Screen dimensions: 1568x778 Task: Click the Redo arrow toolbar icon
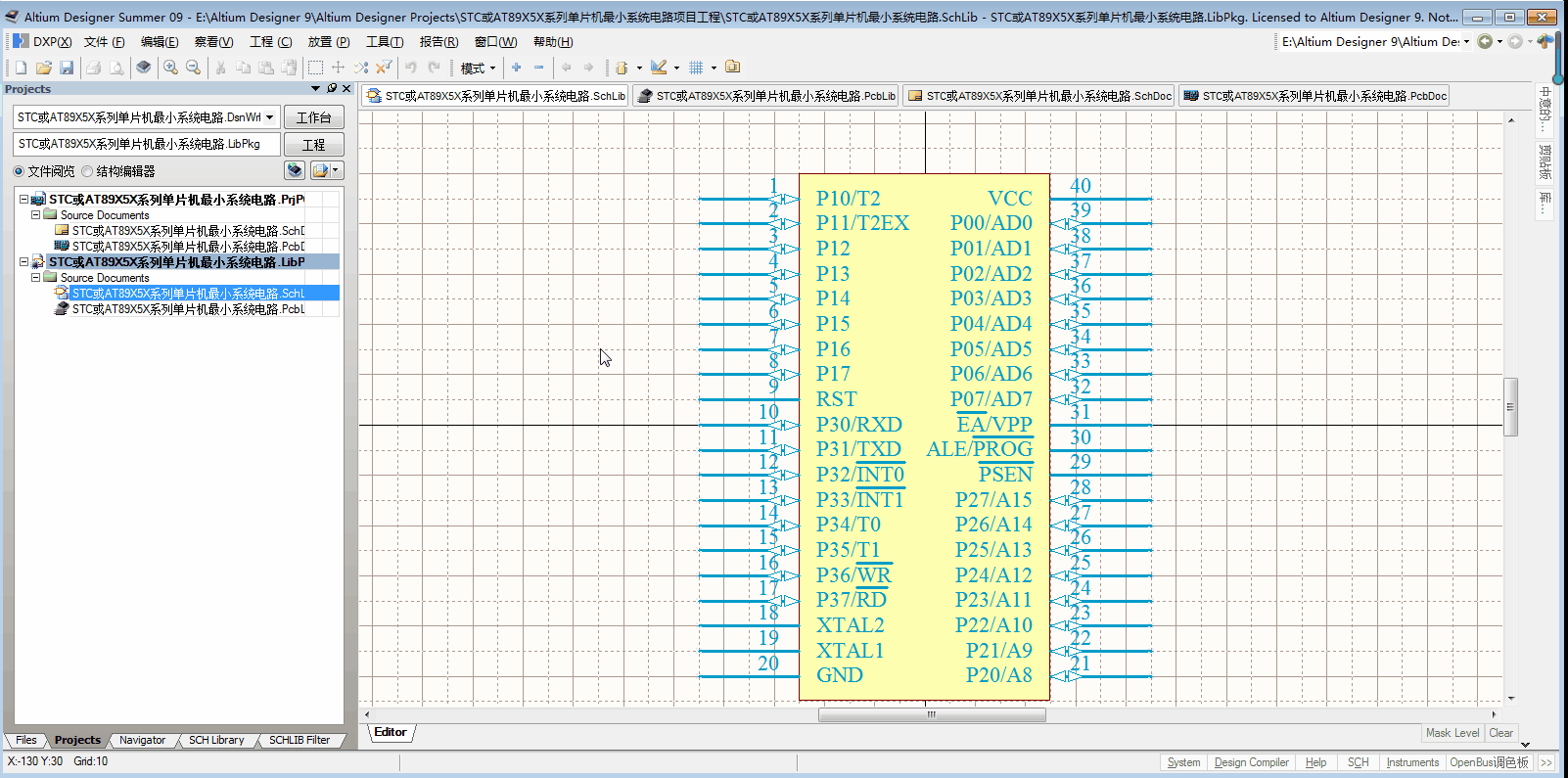point(434,68)
